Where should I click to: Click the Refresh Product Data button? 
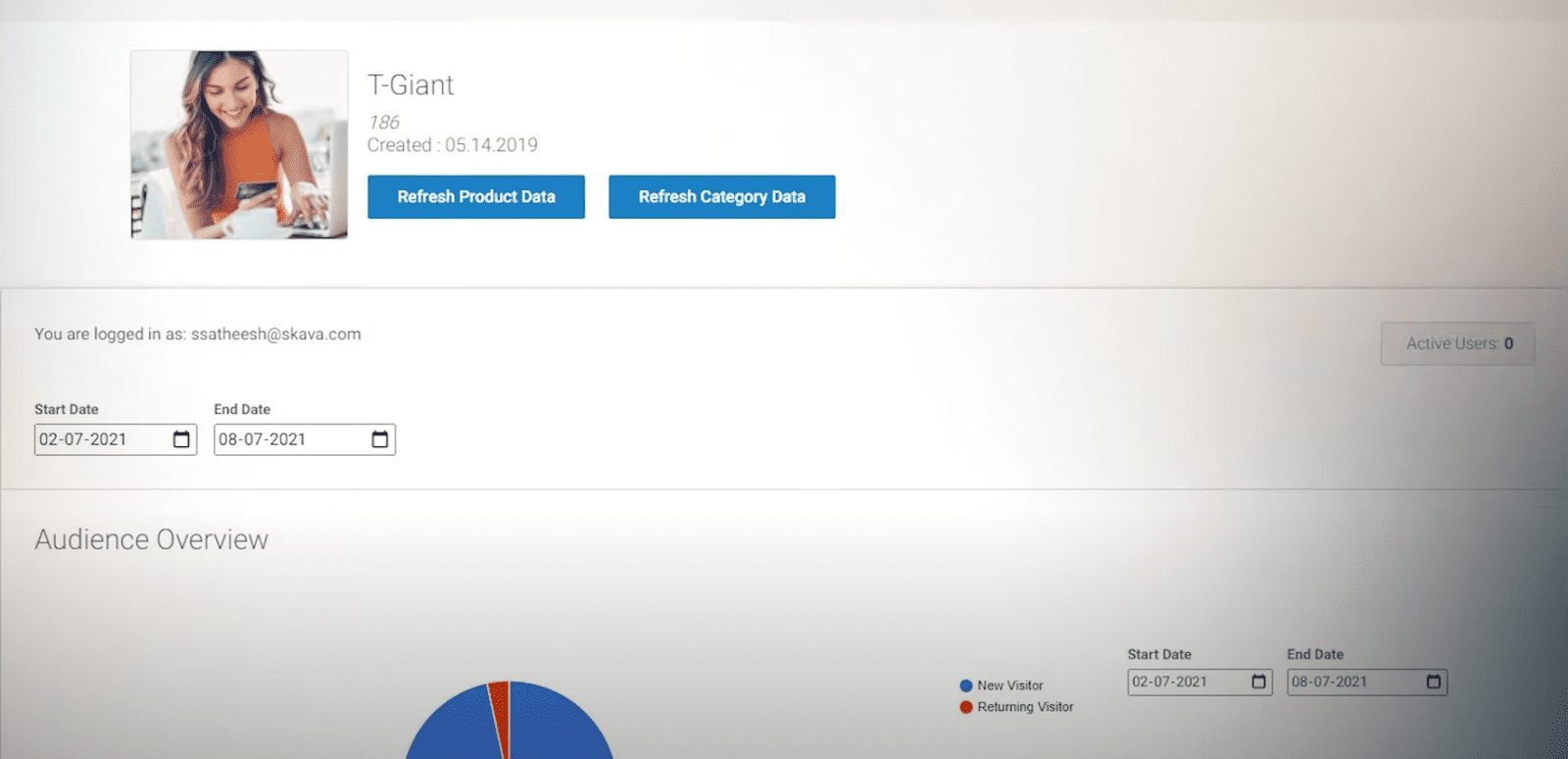pyautogui.click(x=476, y=197)
